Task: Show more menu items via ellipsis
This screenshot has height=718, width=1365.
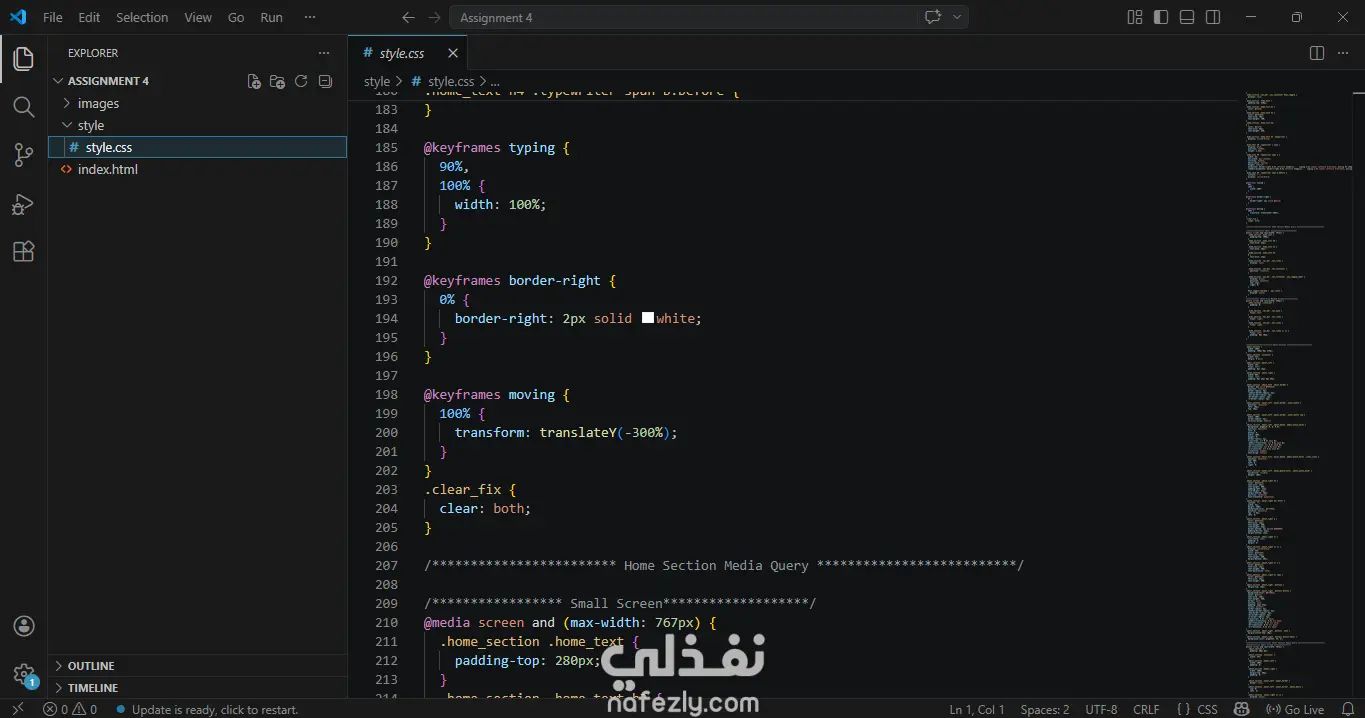Action: [x=311, y=17]
